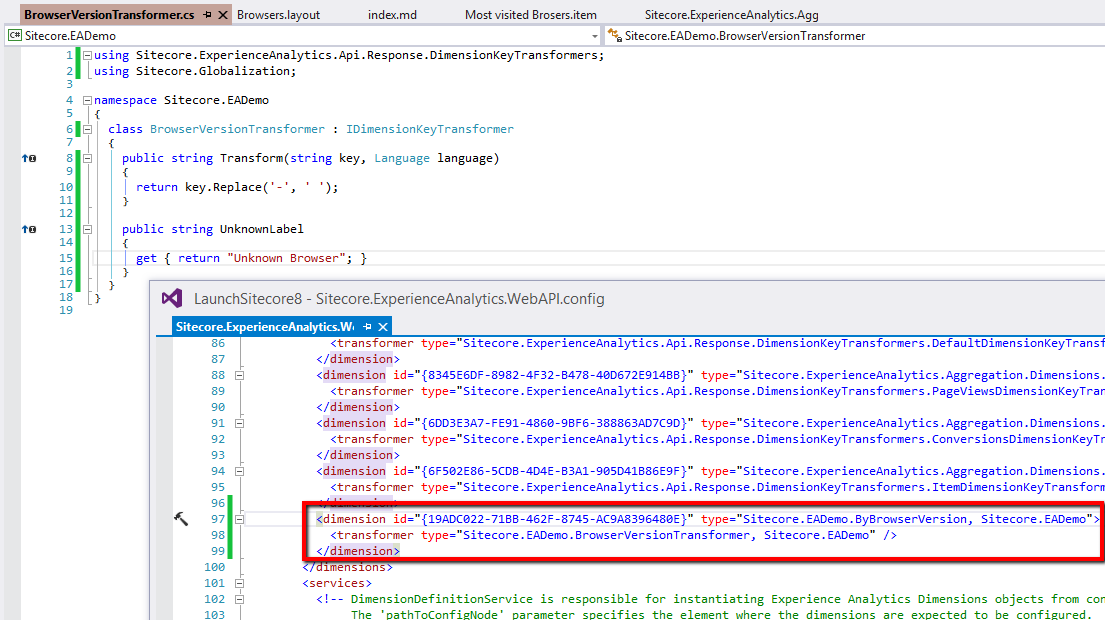The image size is (1105, 620).
Task: Collapse the BrowserVersionTransformer class outline
Action: pos(87,129)
